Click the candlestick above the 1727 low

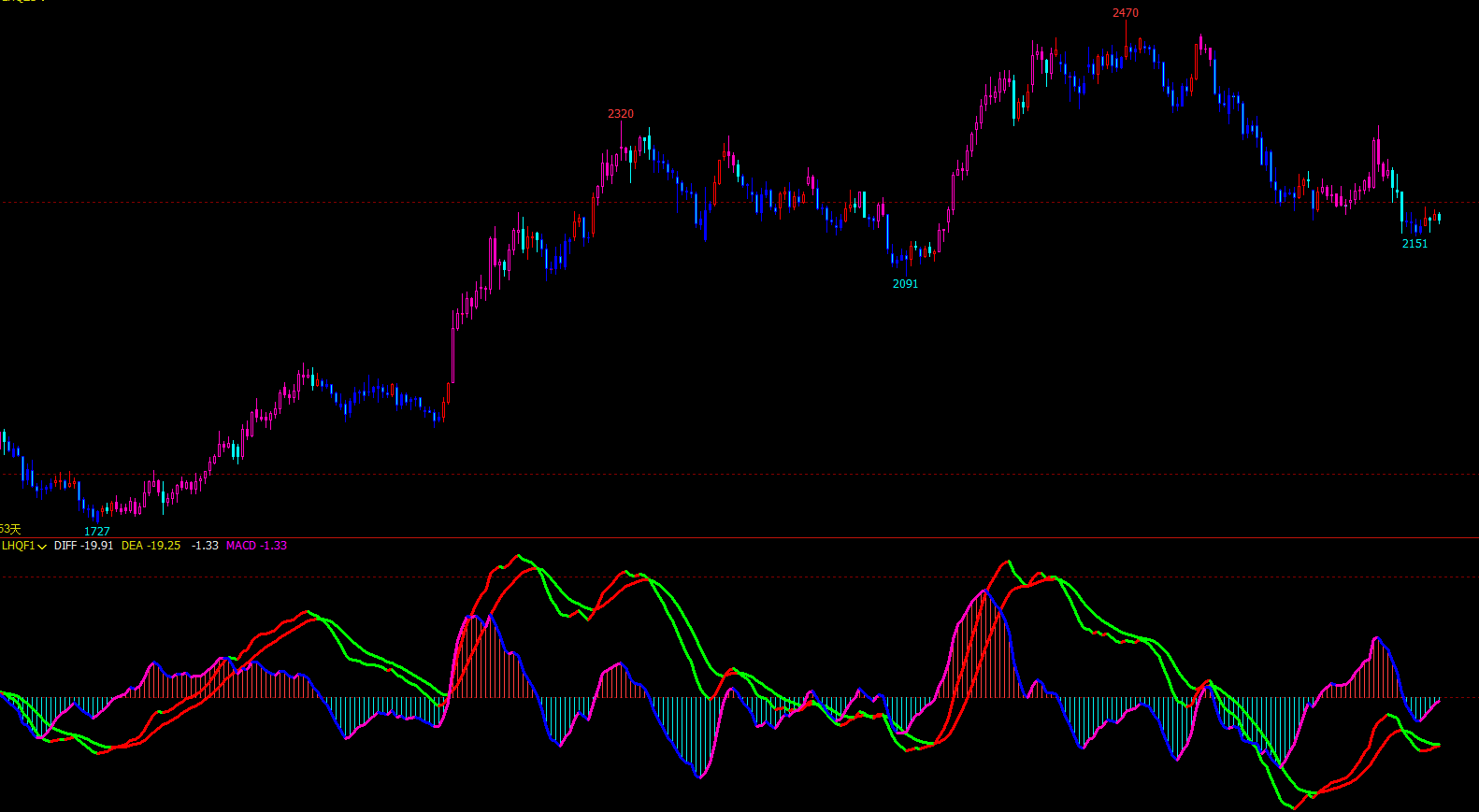(97, 513)
